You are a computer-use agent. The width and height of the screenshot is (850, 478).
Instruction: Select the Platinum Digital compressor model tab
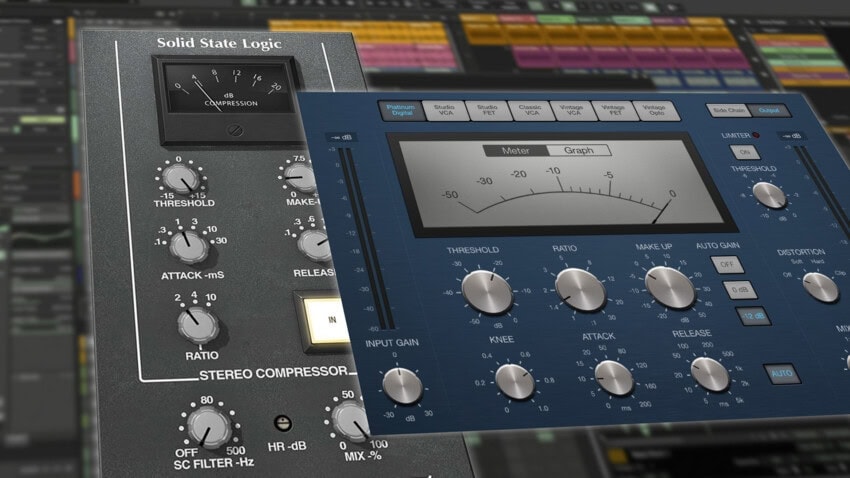[x=401, y=110]
